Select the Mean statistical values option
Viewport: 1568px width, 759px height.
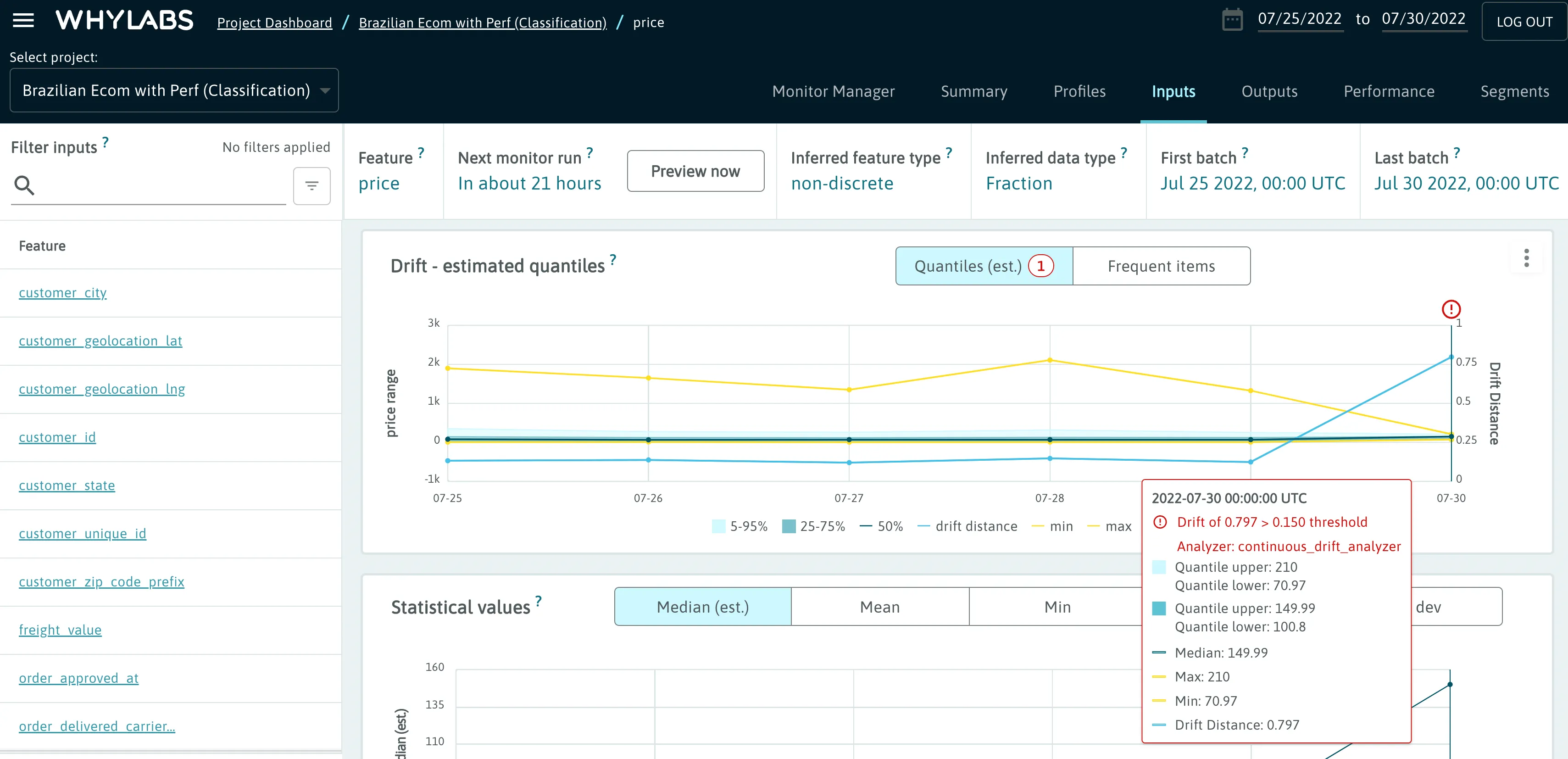(879, 607)
